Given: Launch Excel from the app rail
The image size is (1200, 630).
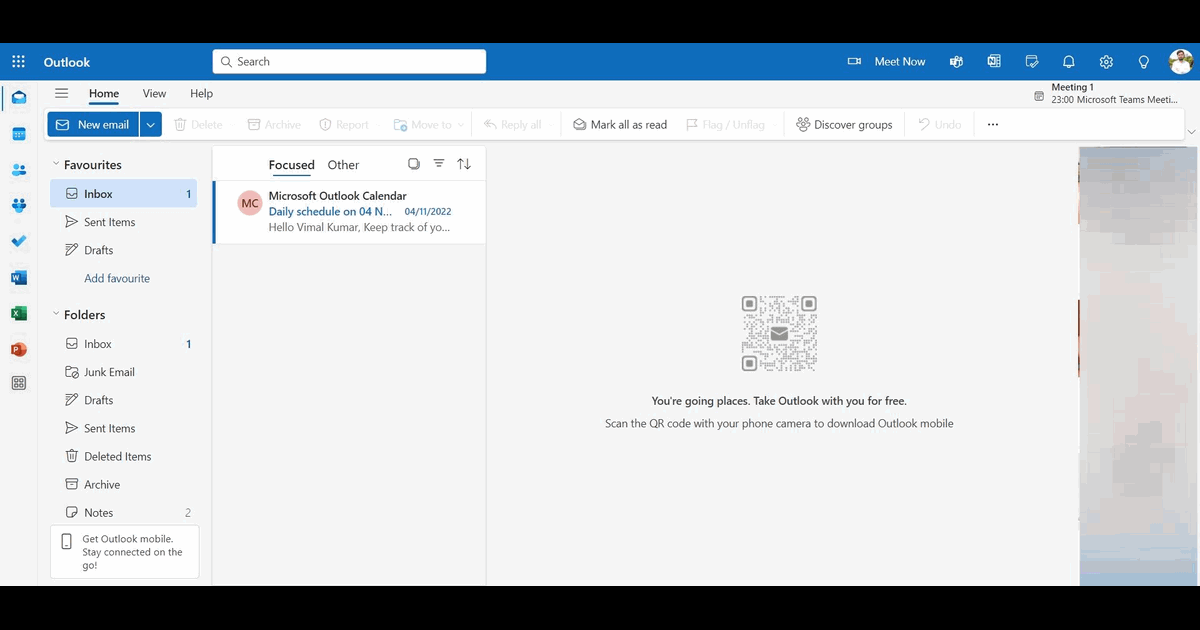Looking at the screenshot, I should [19, 314].
